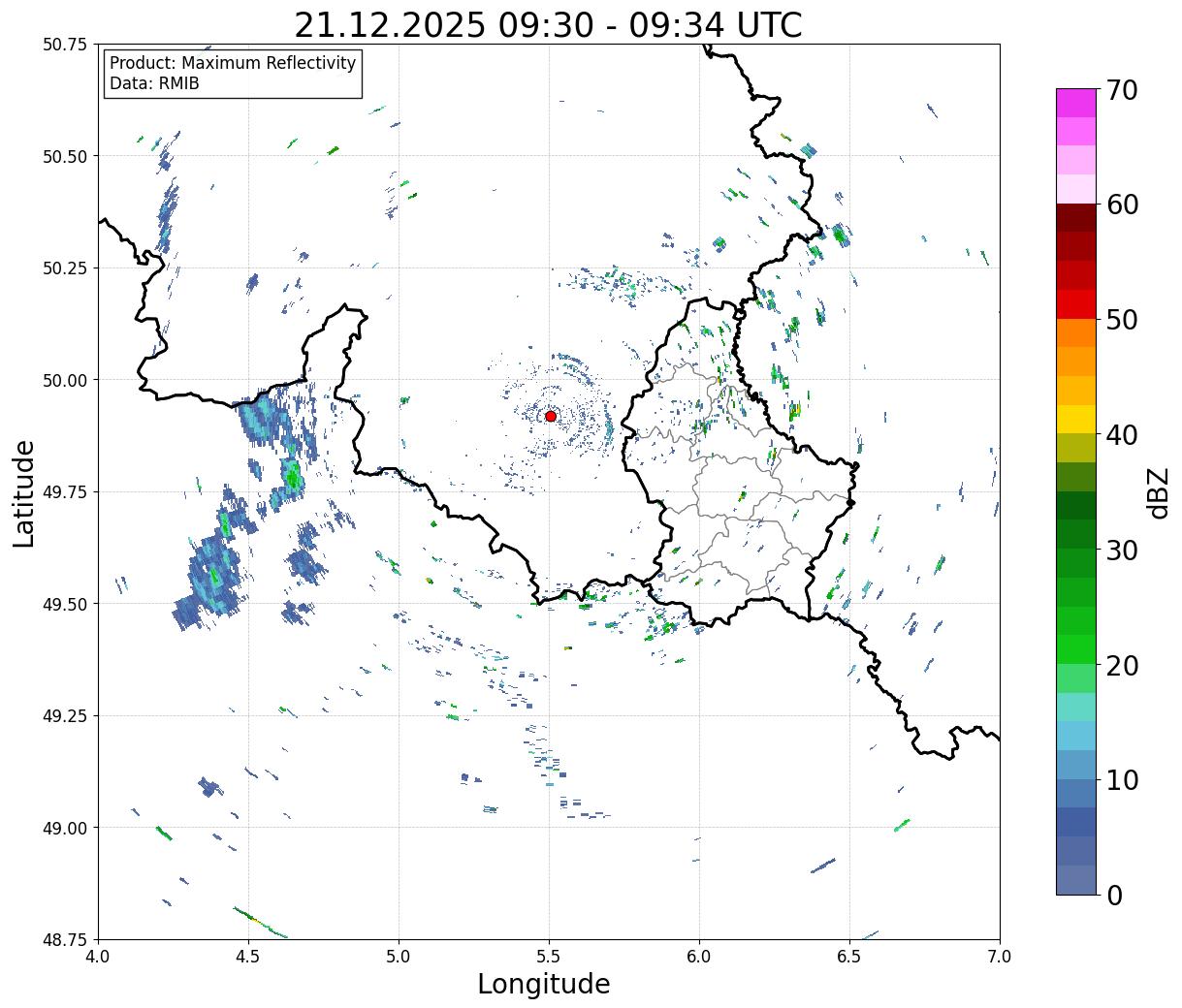The width and height of the screenshot is (1182, 1008).
Task: Click the latitude tick label 49.75
Action: pos(65,492)
